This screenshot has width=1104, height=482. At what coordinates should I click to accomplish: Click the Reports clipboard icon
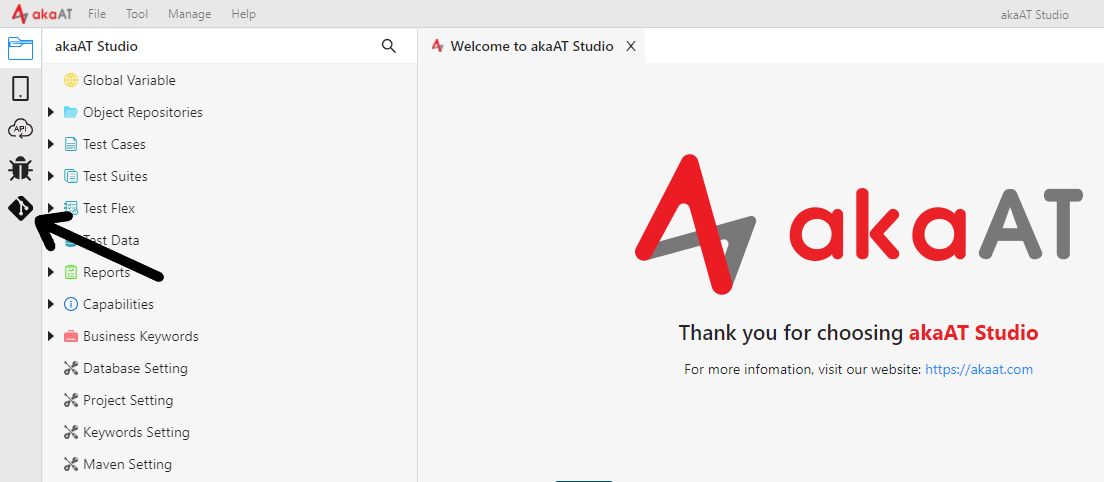tap(70, 272)
